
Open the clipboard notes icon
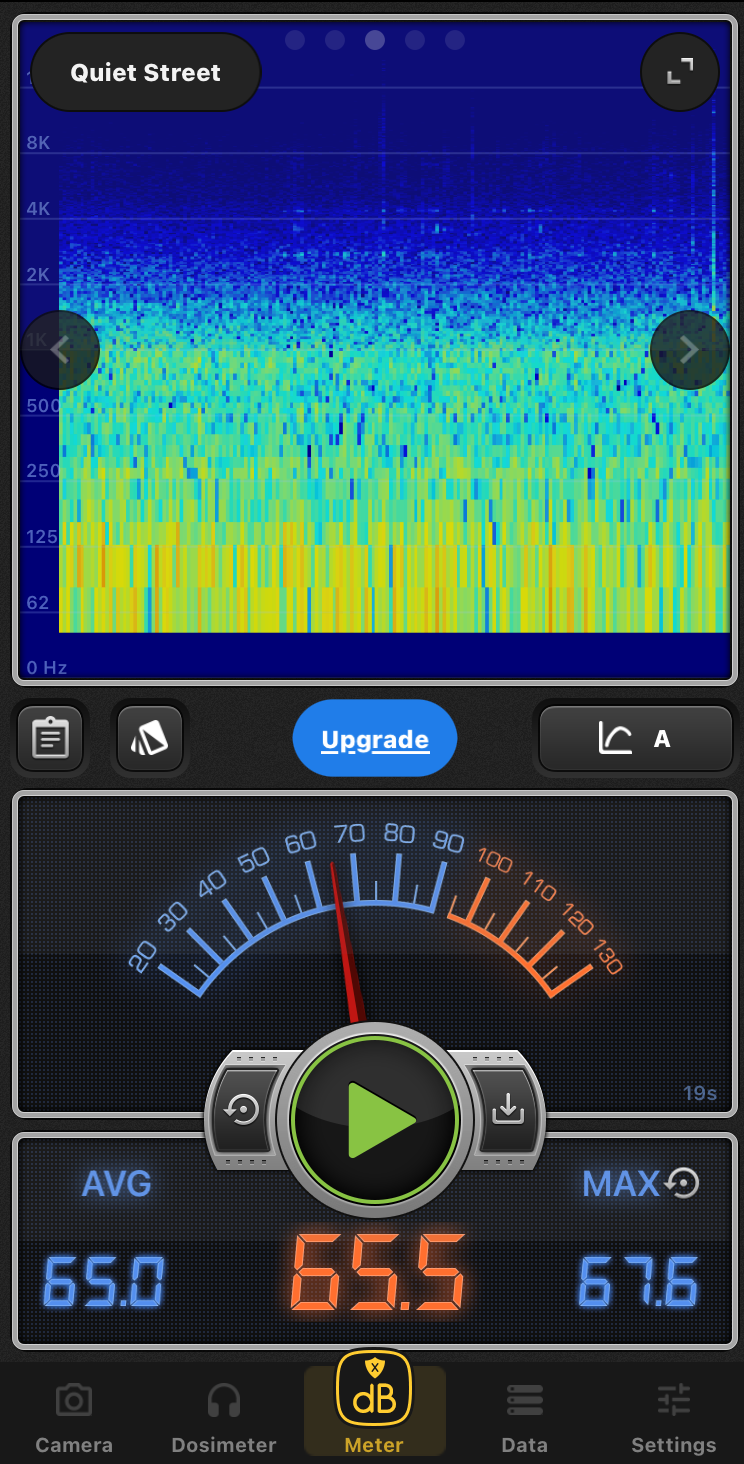pyautogui.click(x=50, y=740)
